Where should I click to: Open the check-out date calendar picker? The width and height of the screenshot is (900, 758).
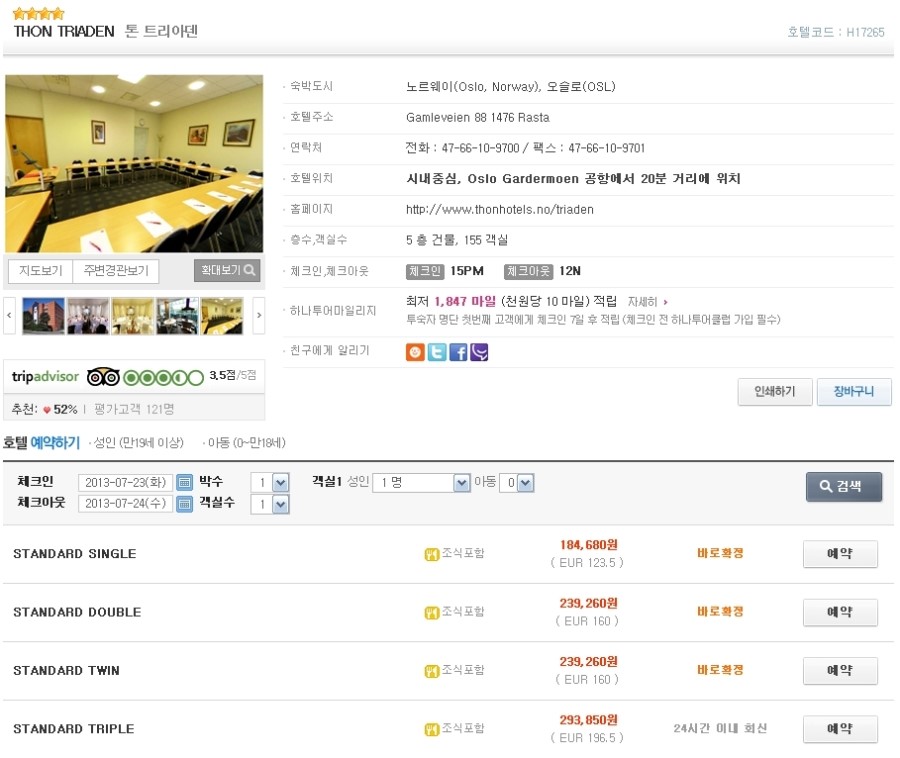coord(184,504)
